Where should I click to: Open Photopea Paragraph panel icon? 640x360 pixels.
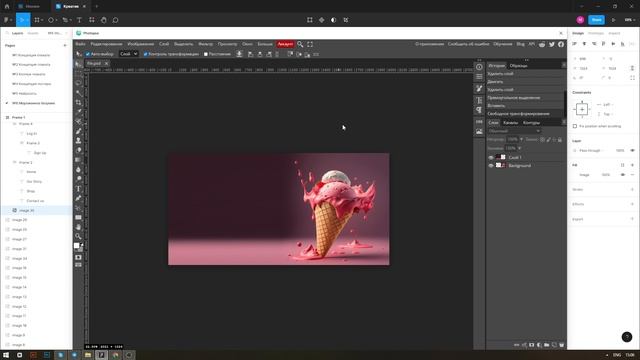click(x=479, y=110)
